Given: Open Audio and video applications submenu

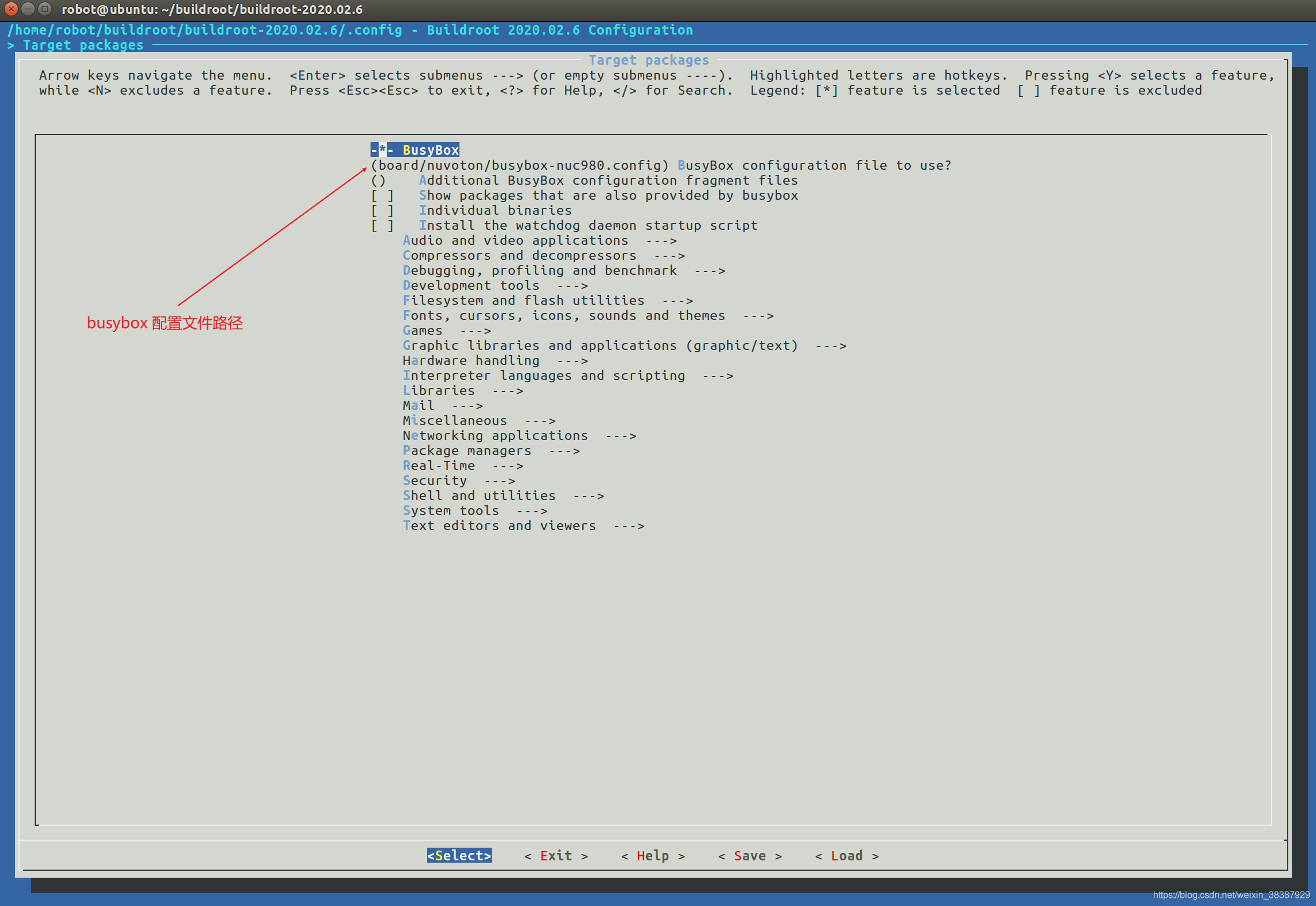Looking at the screenshot, I should 540,240.
